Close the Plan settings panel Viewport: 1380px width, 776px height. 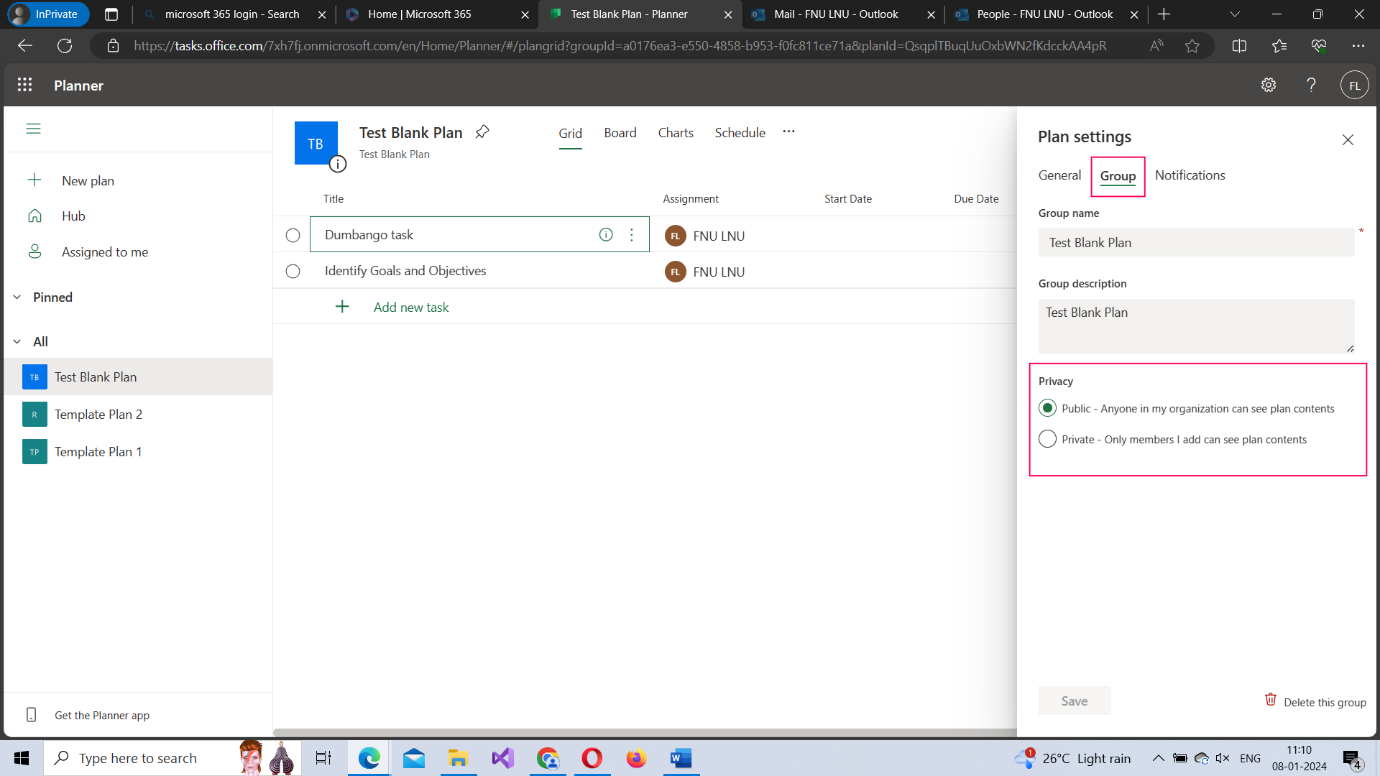(1348, 140)
